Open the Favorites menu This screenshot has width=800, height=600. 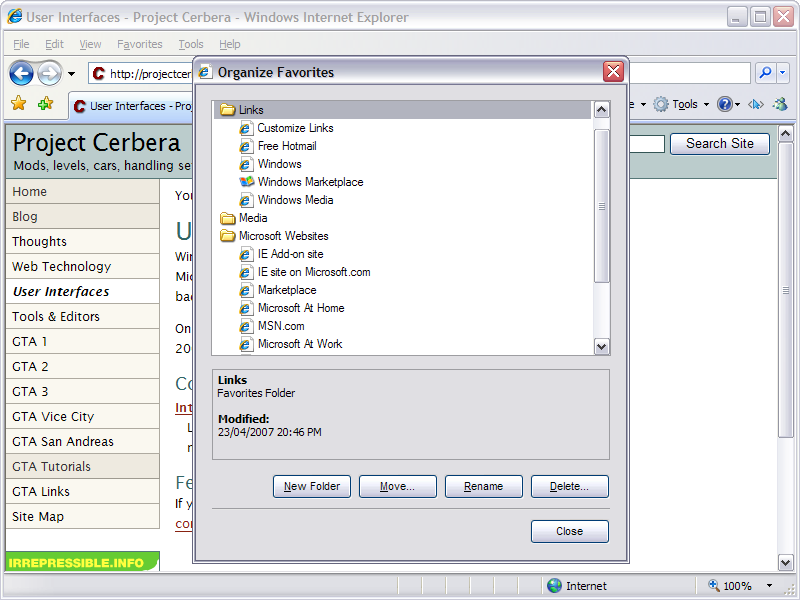[x=139, y=44]
